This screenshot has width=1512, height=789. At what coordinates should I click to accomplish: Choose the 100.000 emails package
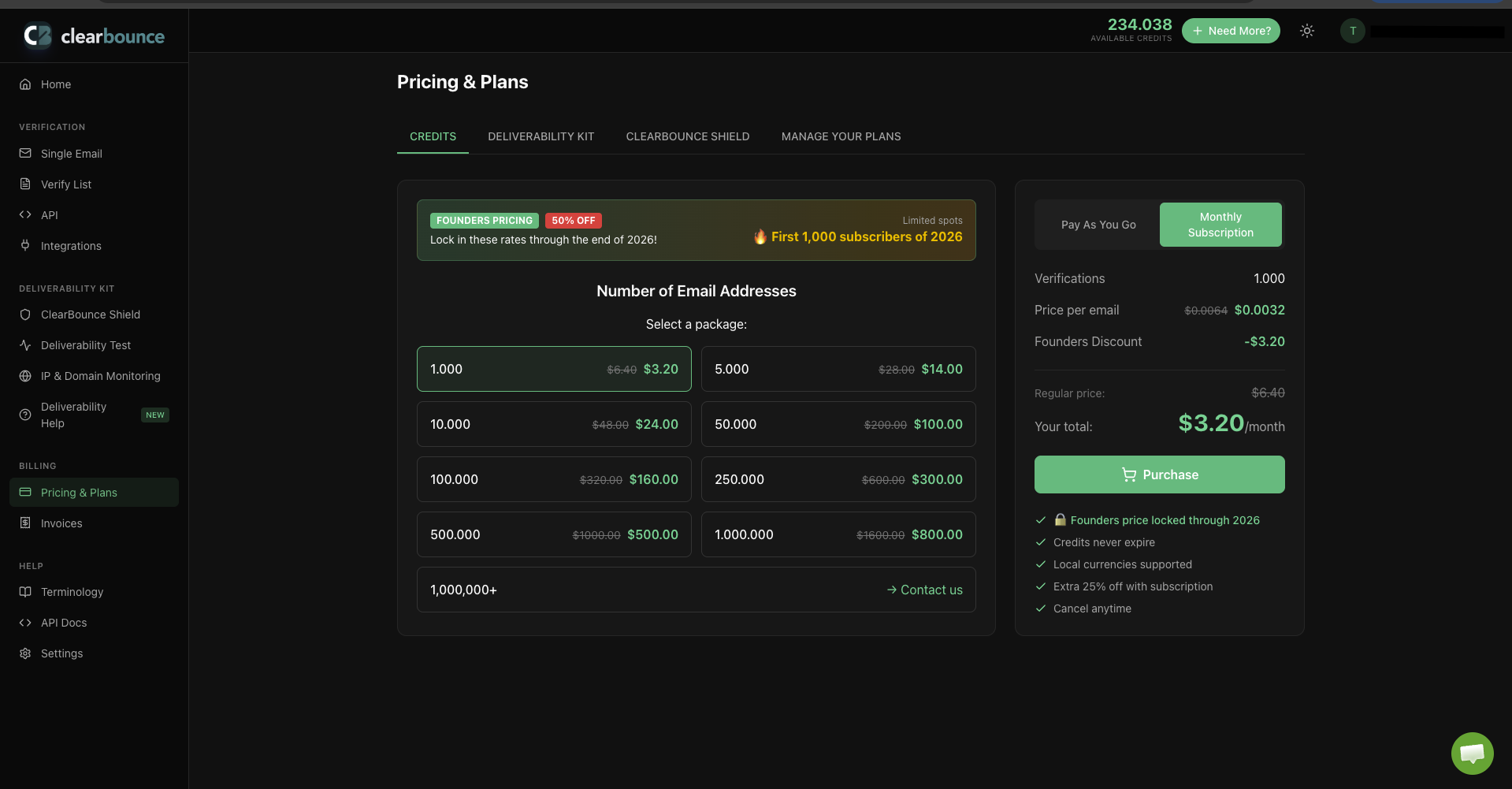pyautogui.click(x=553, y=479)
